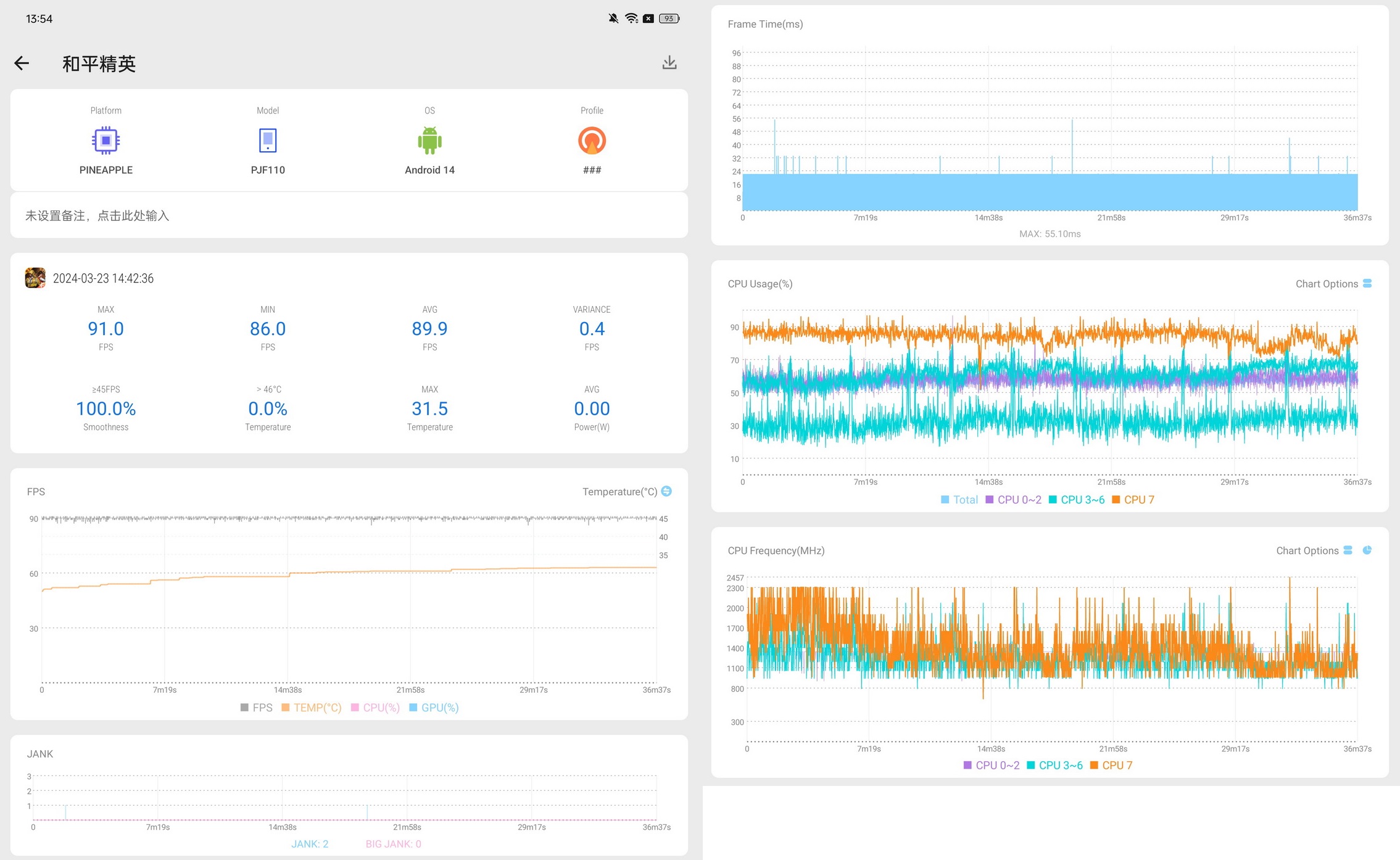This screenshot has width=1400, height=860.
Task: Toggle CPU 0~2 in CPU Usage legend
Action: 1013,500
